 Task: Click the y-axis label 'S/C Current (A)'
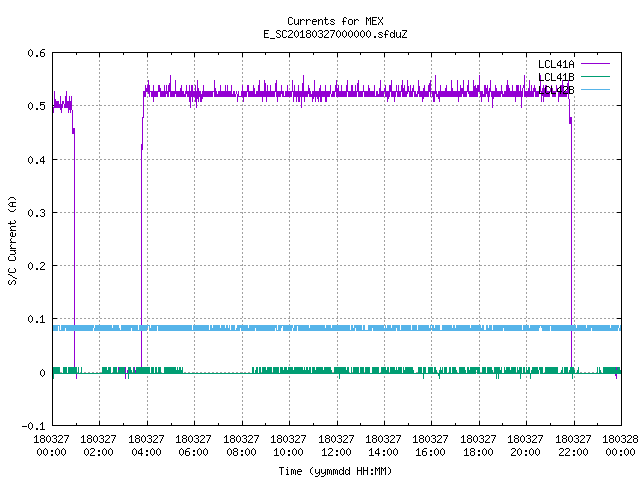pos(13,240)
